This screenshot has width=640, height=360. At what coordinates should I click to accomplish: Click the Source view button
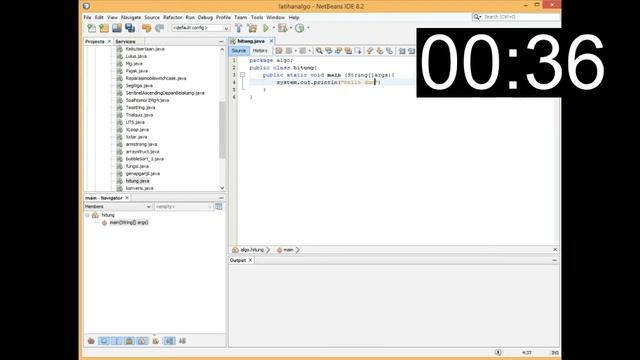click(239, 51)
